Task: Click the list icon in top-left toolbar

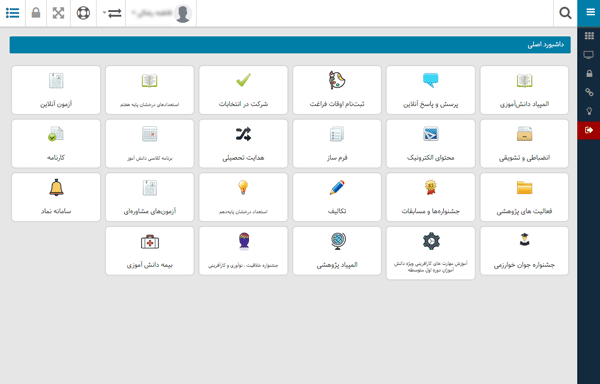Action: (x=13, y=13)
